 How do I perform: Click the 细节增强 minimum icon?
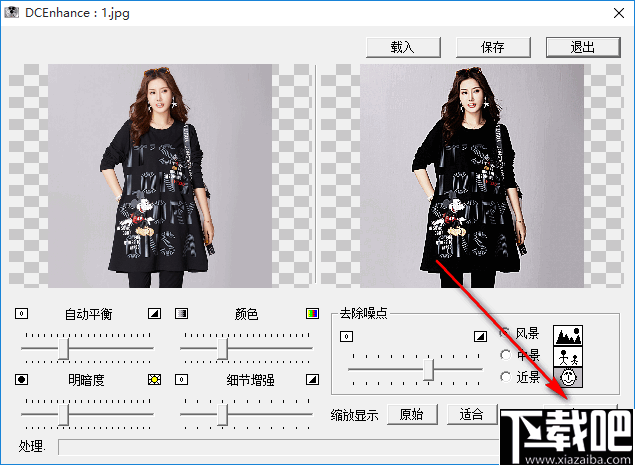(181, 380)
